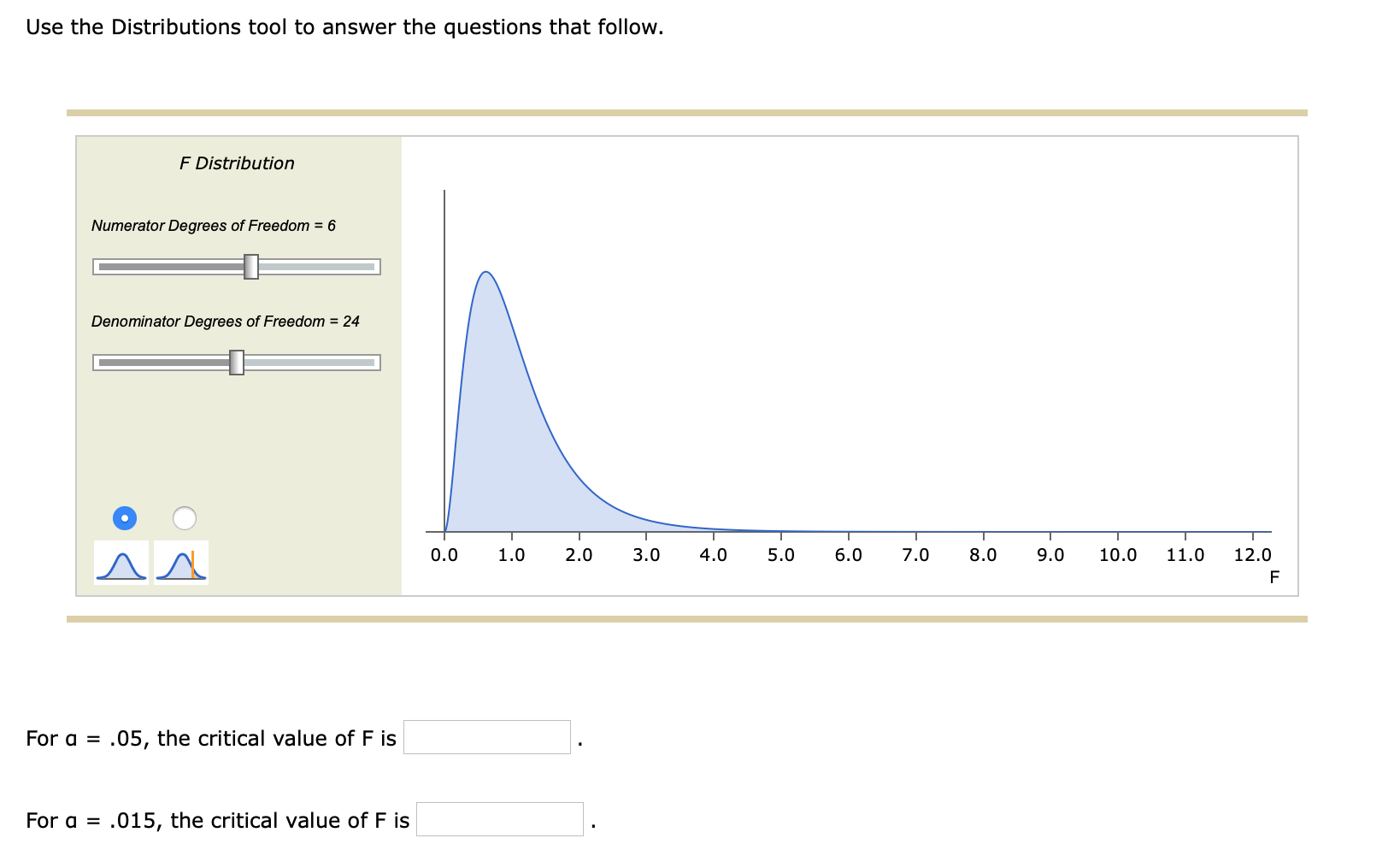Click the F axis label
1400x850 pixels.
1275,577
